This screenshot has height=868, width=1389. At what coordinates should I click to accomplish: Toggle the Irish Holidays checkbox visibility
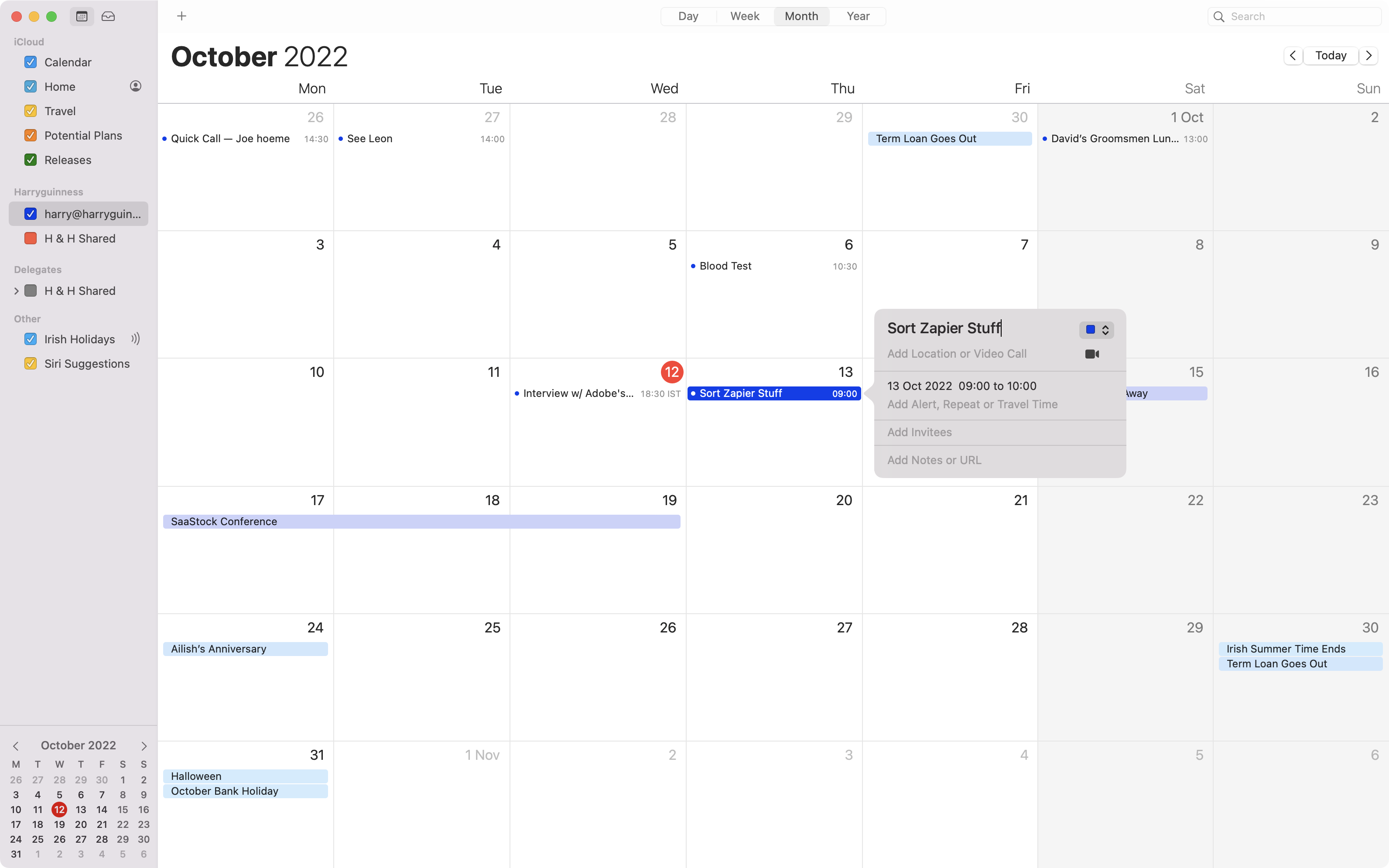point(30,339)
